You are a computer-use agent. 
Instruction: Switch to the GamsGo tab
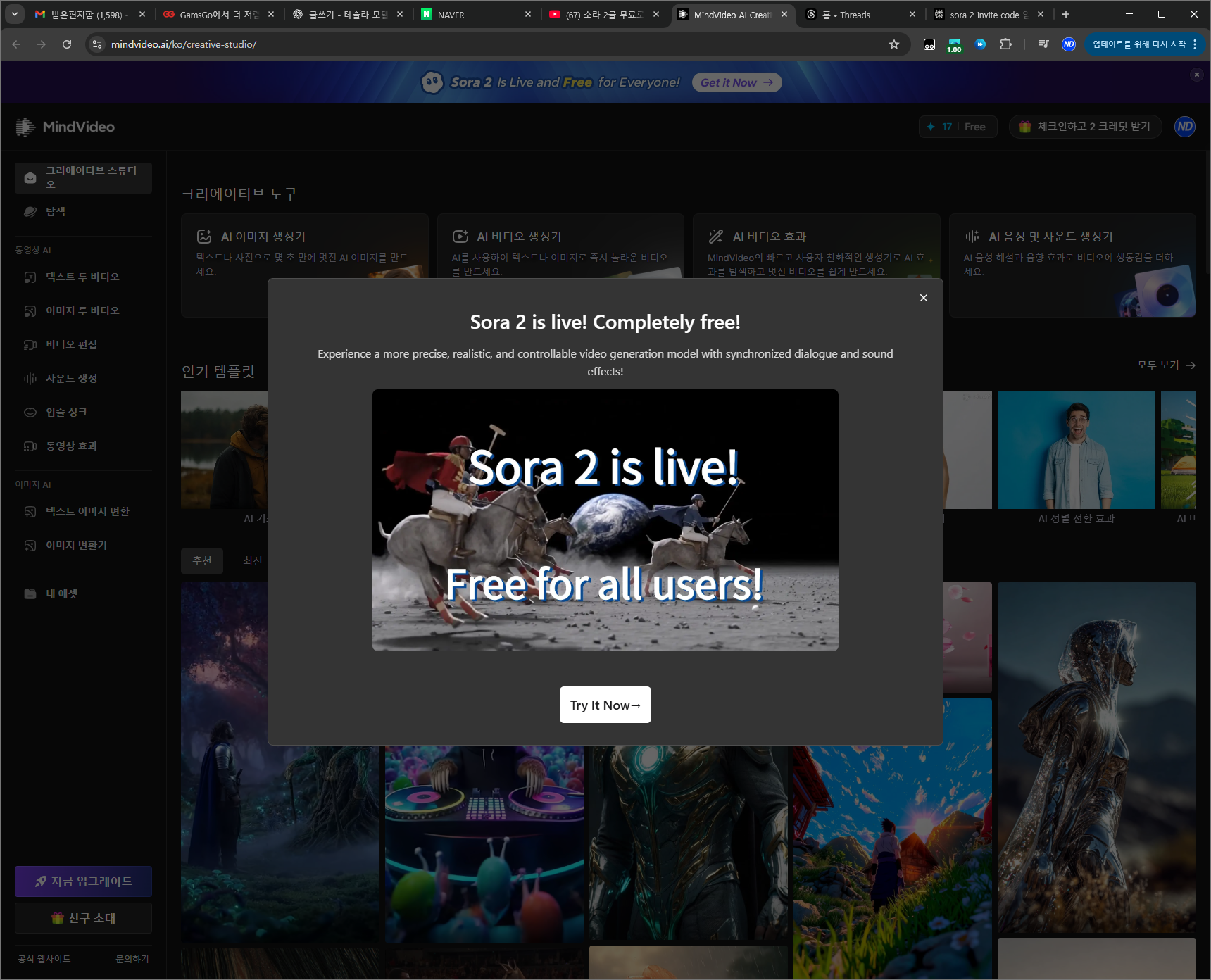218,14
